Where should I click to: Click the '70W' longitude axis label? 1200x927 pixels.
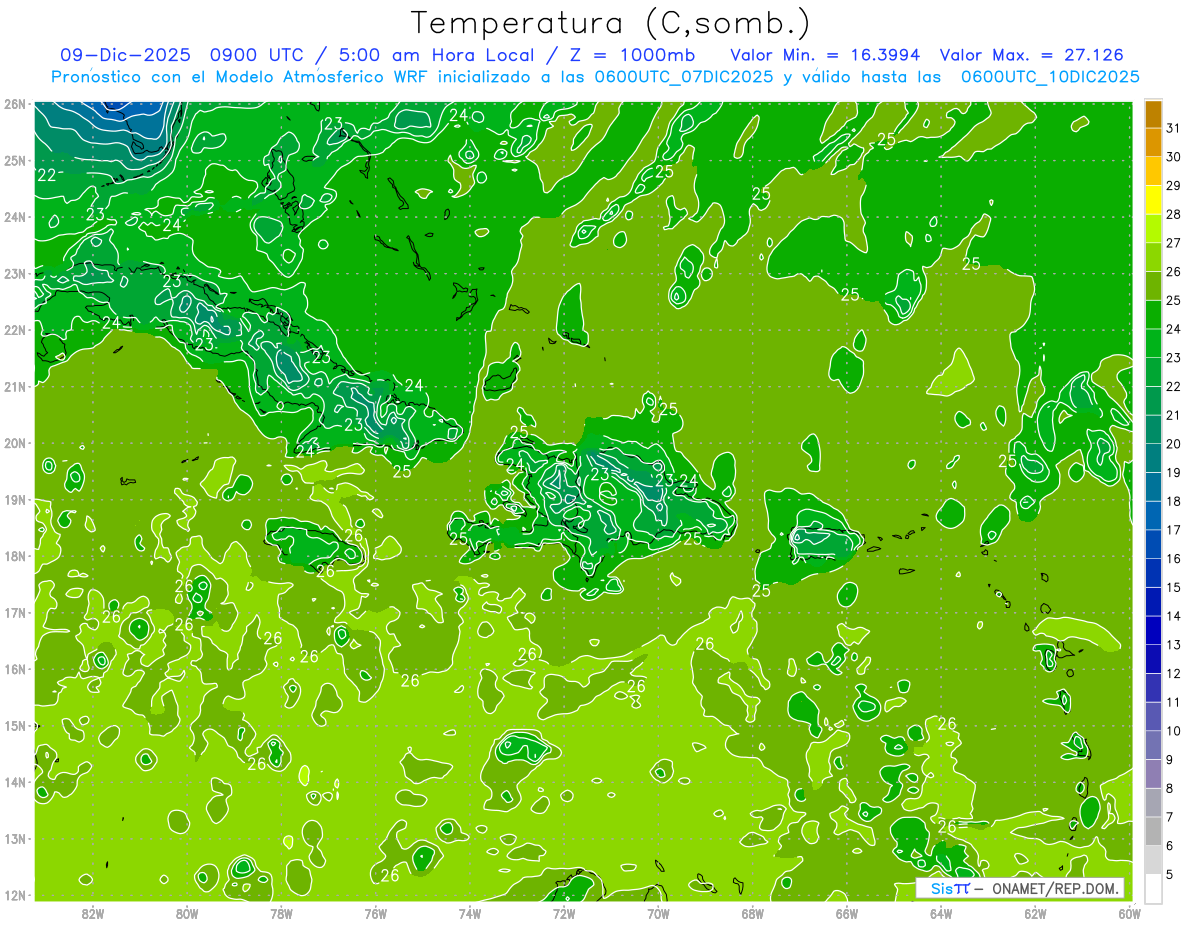pyautogui.click(x=658, y=913)
